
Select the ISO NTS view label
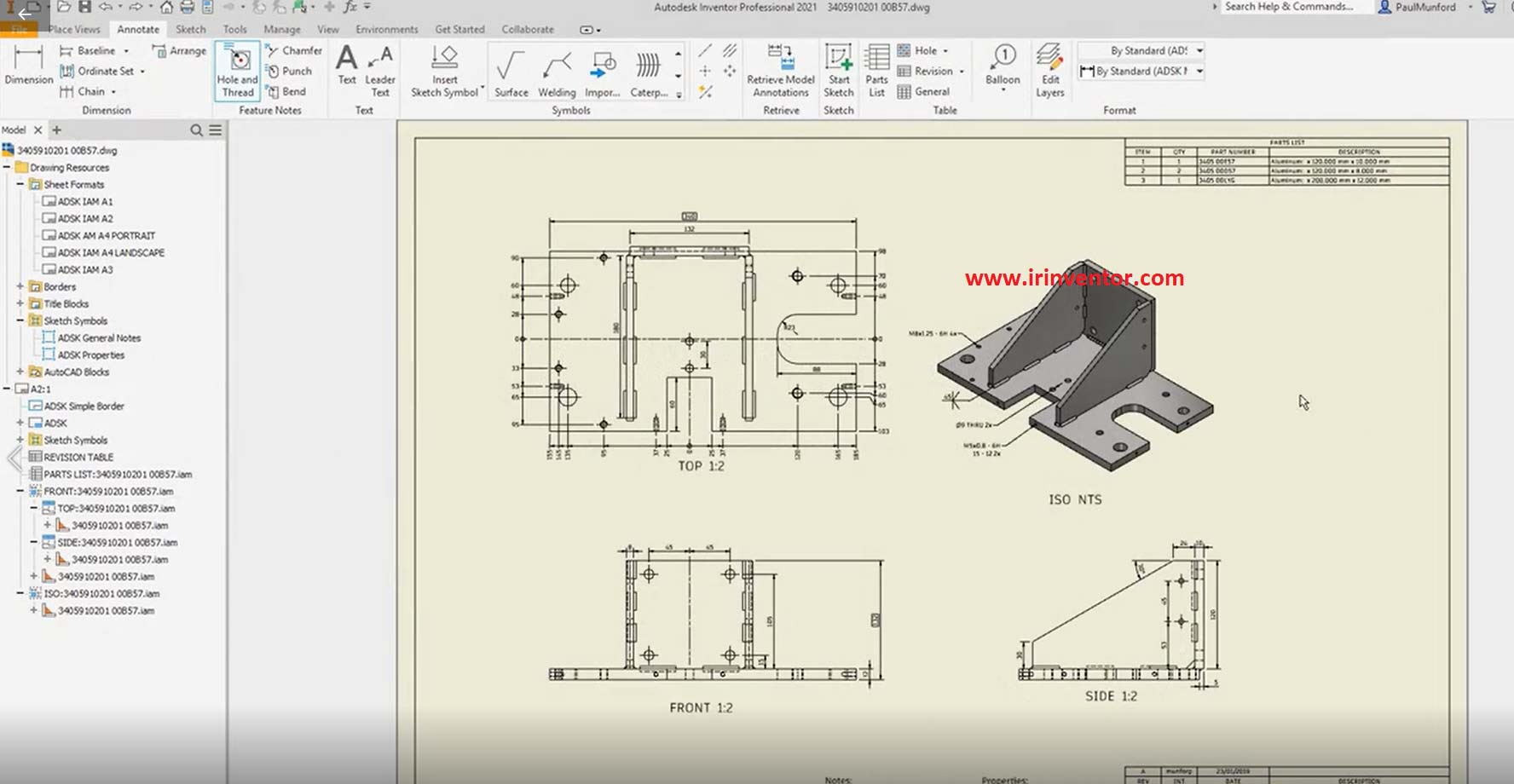[x=1075, y=499]
